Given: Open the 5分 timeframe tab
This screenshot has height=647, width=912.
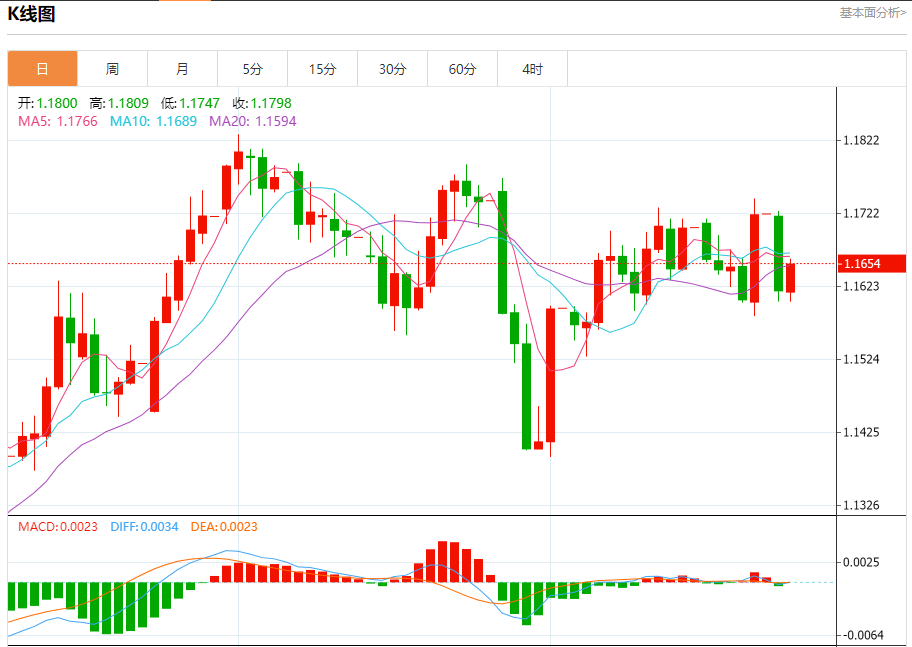Looking at the screenshot, I should pyautogui.click(x=252, y=69).
